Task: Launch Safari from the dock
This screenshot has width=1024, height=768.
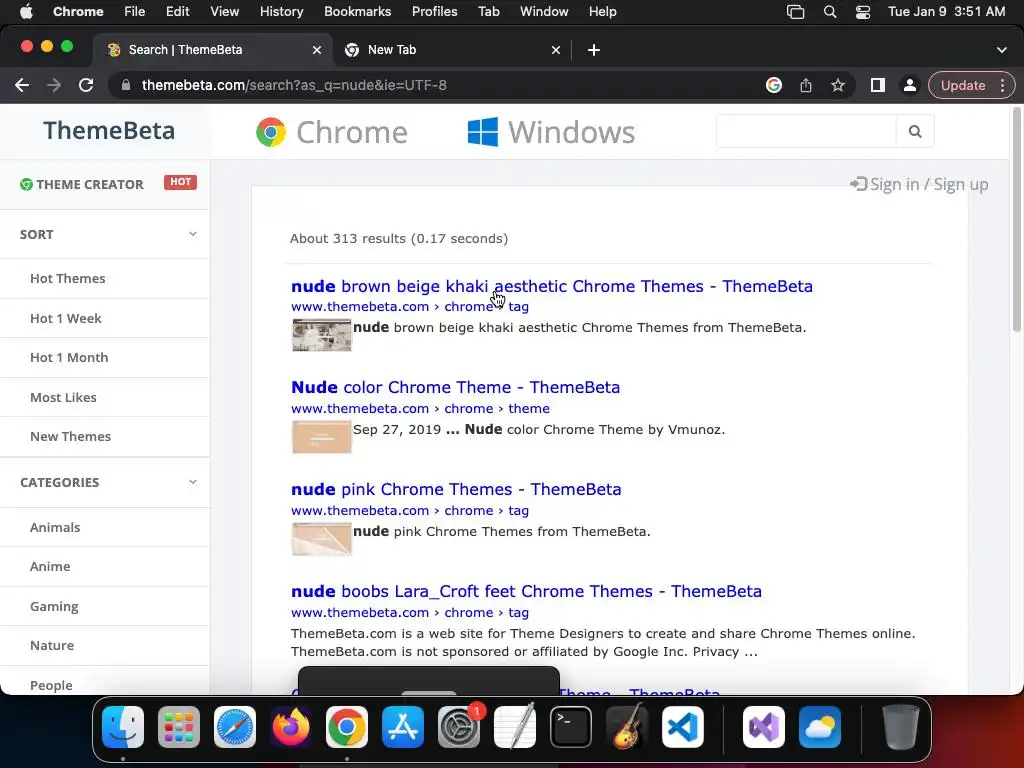Action: pyautogui.click(x=234, y=727)
